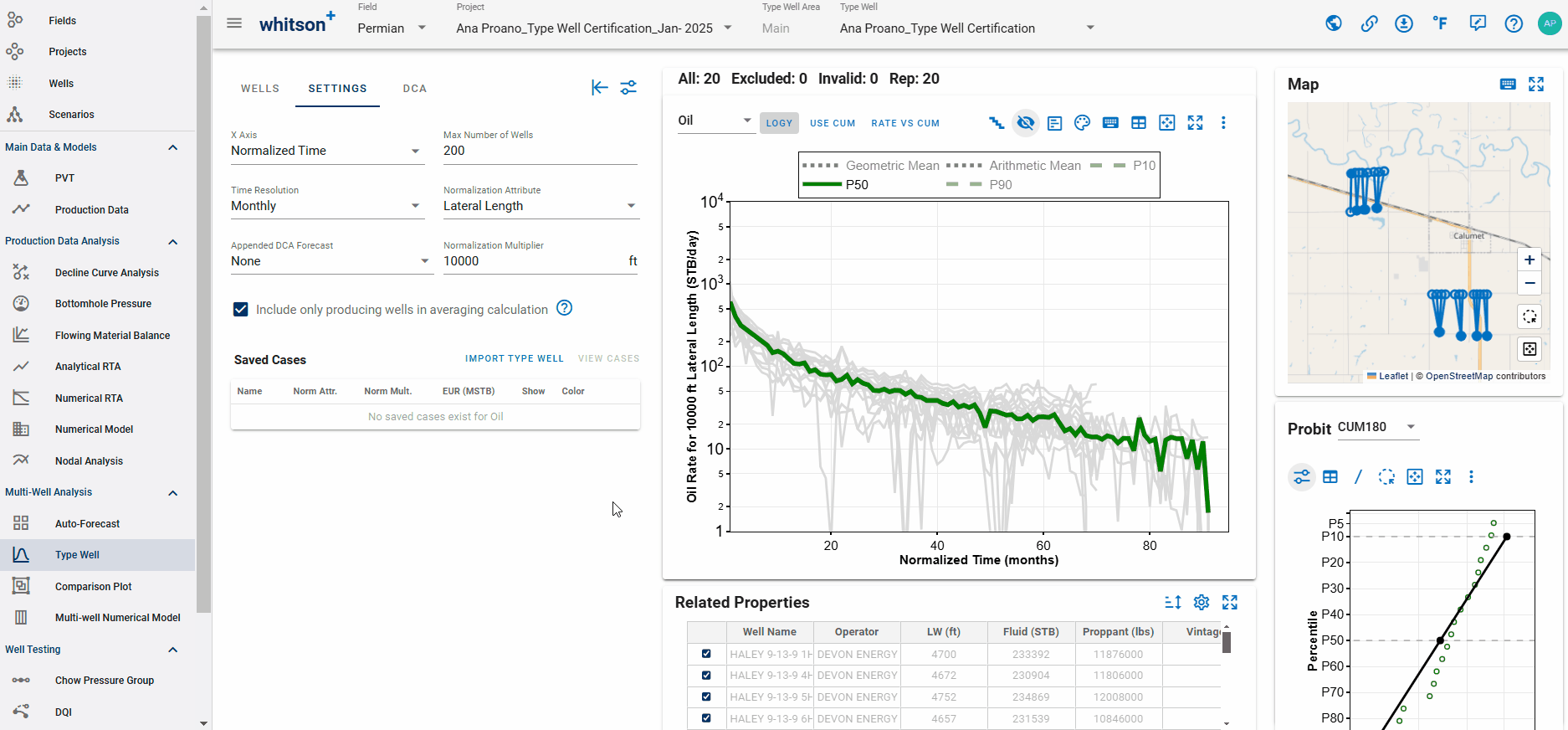The image size is (1568, 730).
Task: Open the Field Permian dropdown
Action: [x=392, y=28]
